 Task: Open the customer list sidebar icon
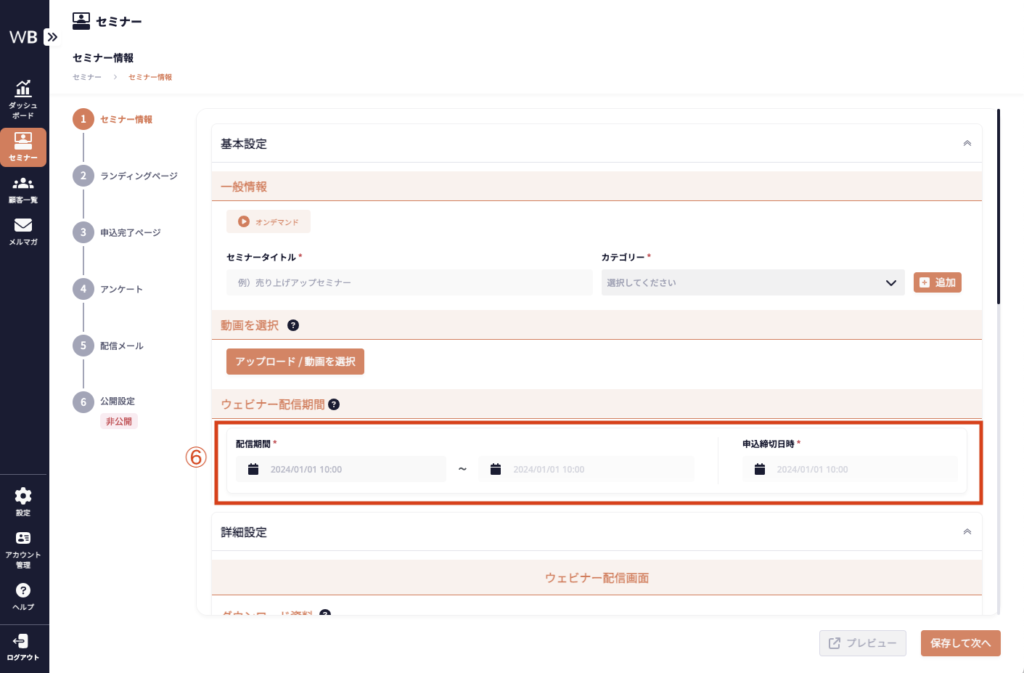coord(23,189)
